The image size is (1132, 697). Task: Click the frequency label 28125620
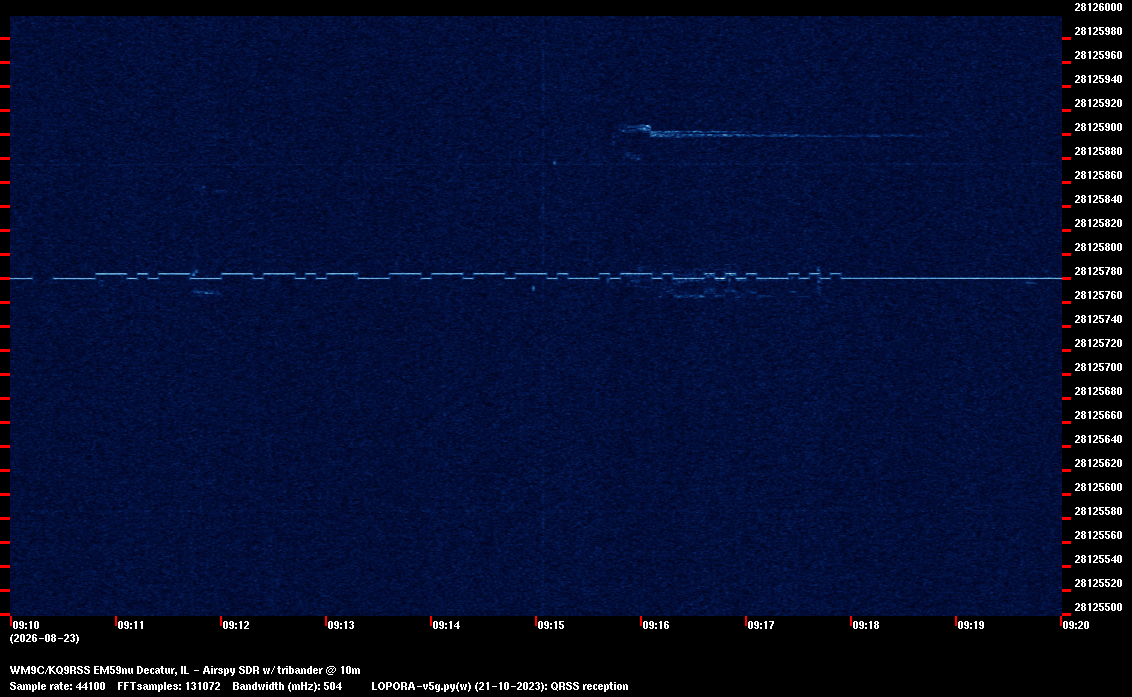click(x=1098, y=463)
